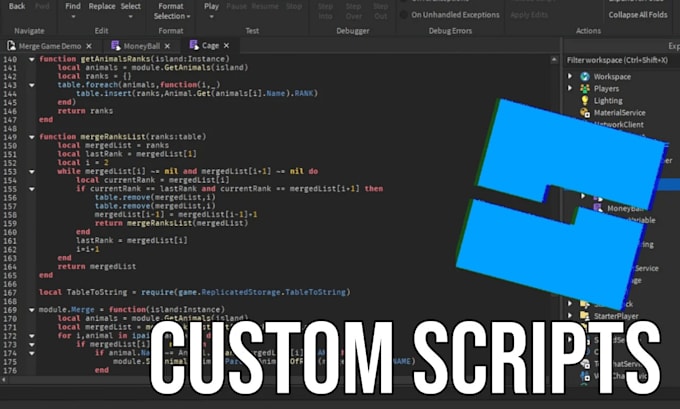Click the editor's vertical scrollbar up arrow
This screenshot has width=680, height=409.
554,59
